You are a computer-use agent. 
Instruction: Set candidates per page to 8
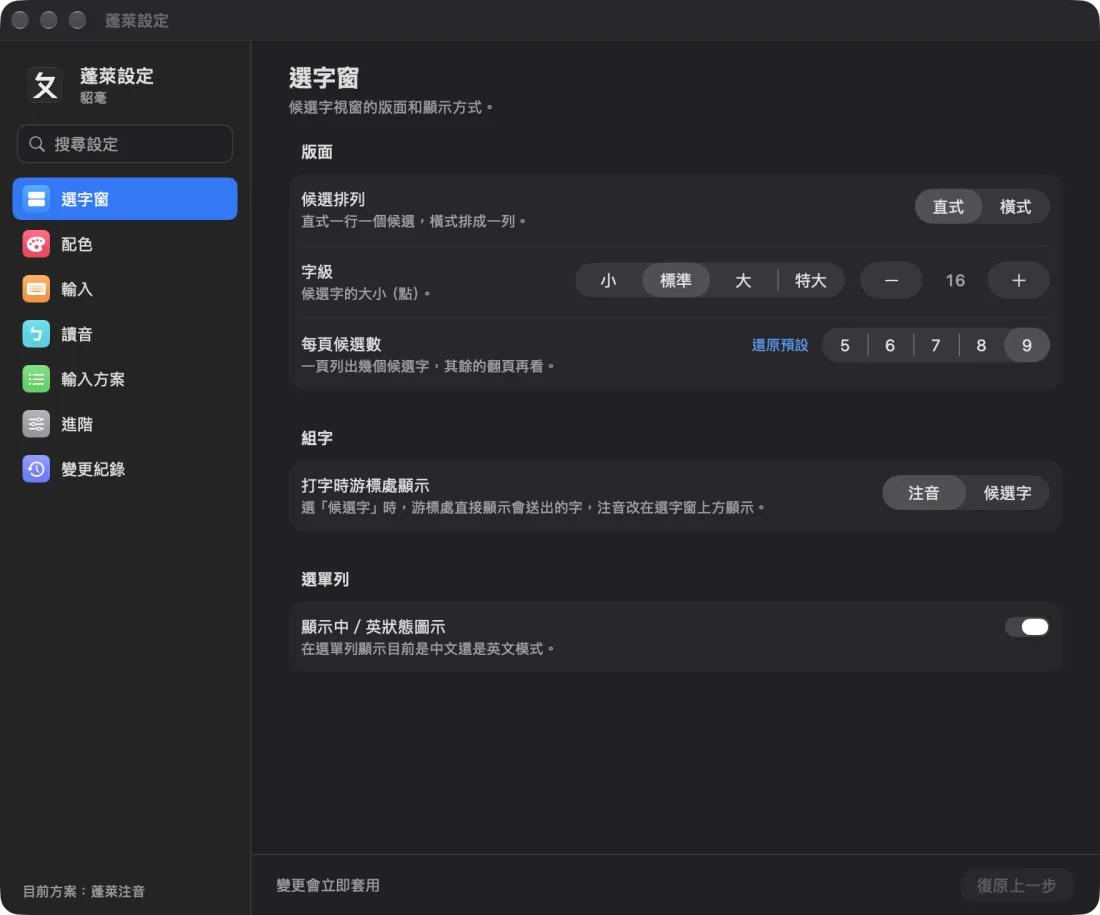[981, 345]
